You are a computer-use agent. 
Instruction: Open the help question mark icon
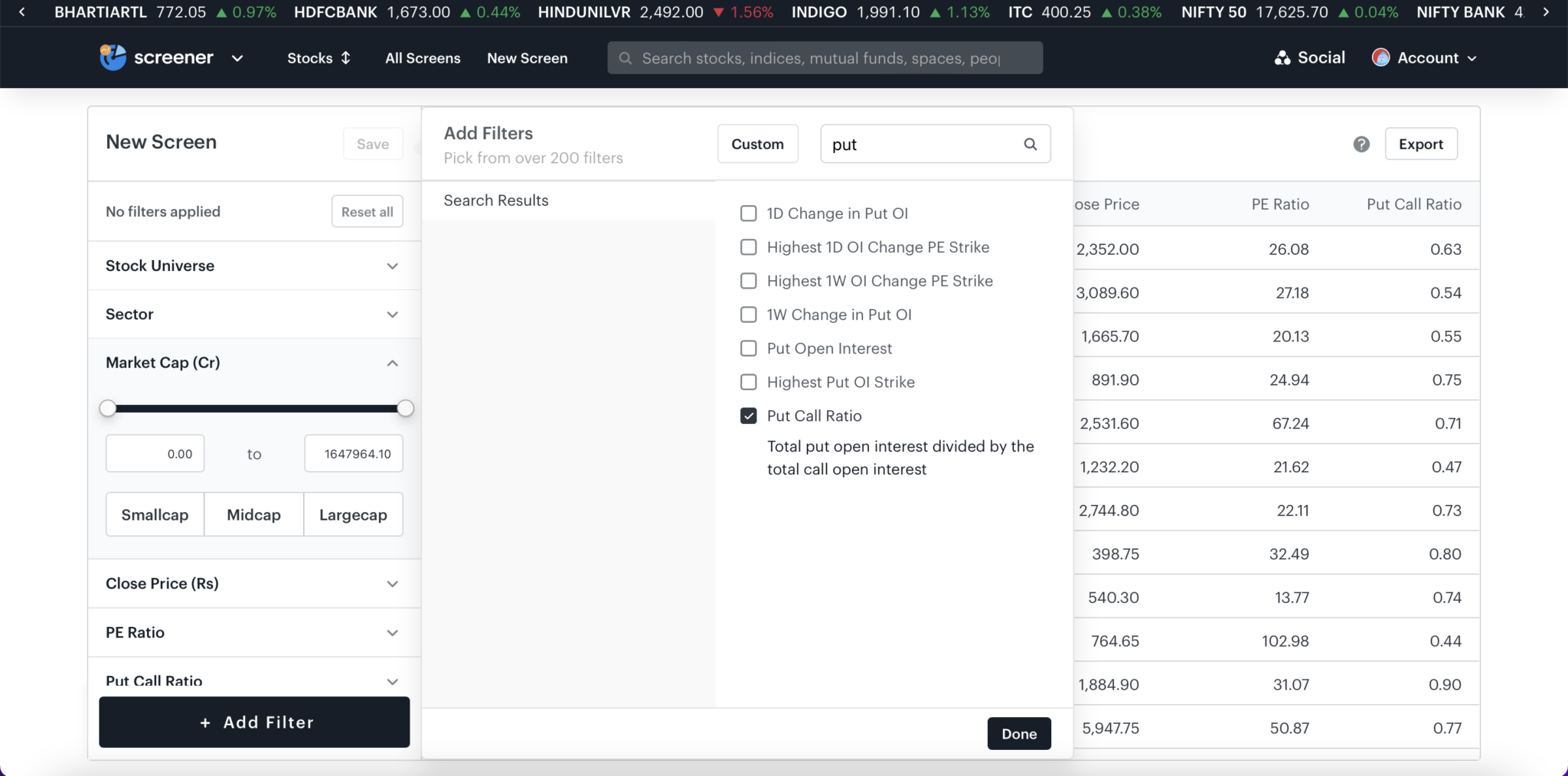pyautogui.click(x=1361, y=144)
